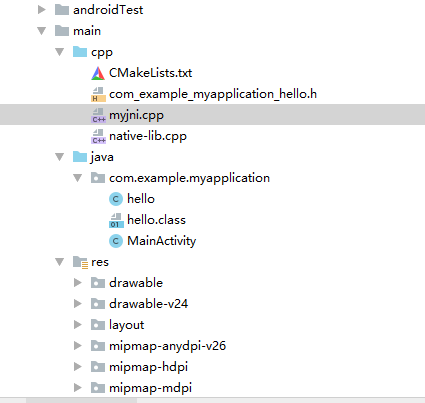Click the C++ file icon beside myjni.cpp
Screen dimensions: 425x403
[98, 115]
